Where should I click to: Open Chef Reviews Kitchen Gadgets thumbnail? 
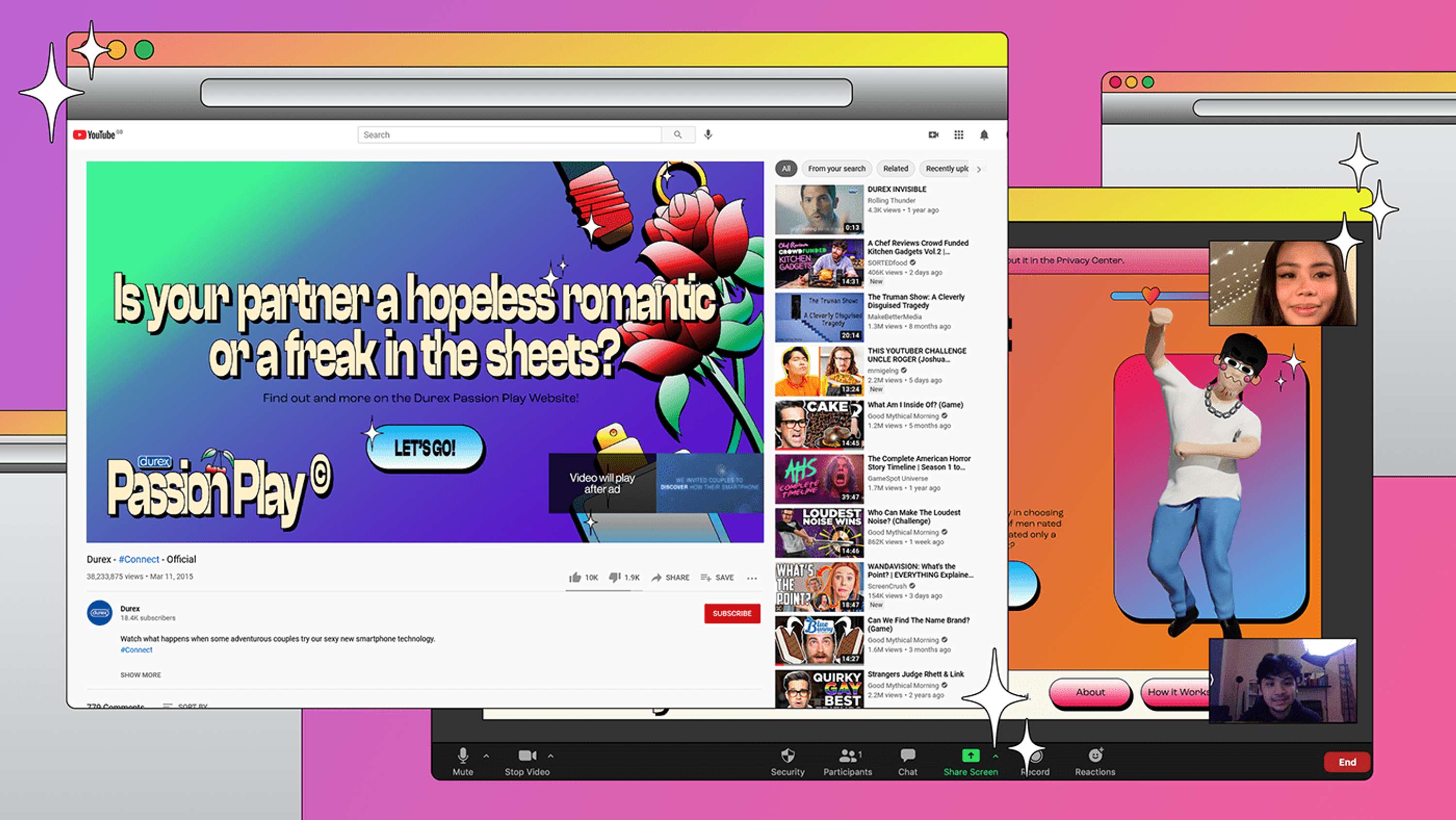819,264
